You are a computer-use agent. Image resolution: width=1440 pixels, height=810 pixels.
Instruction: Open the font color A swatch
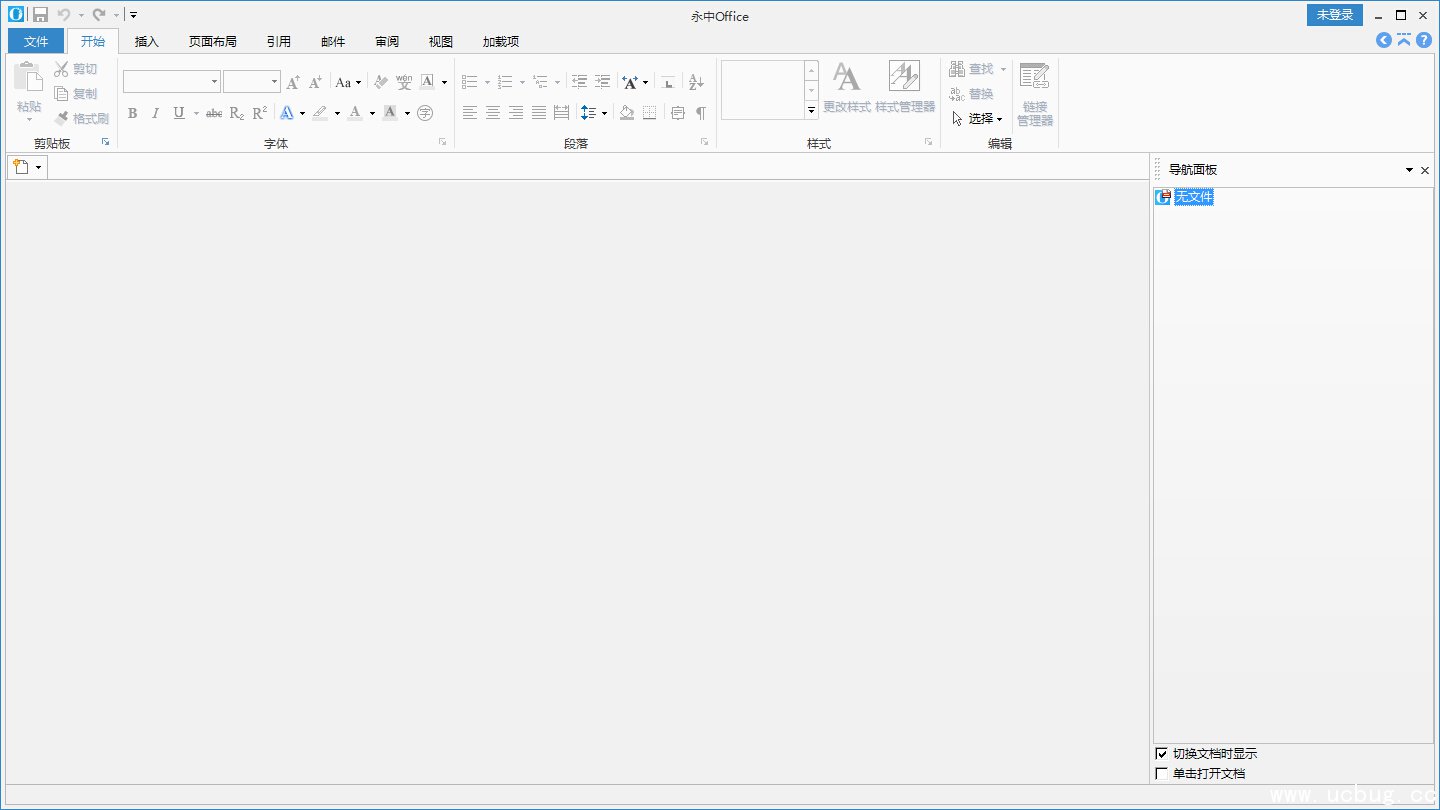coord(355,113)
